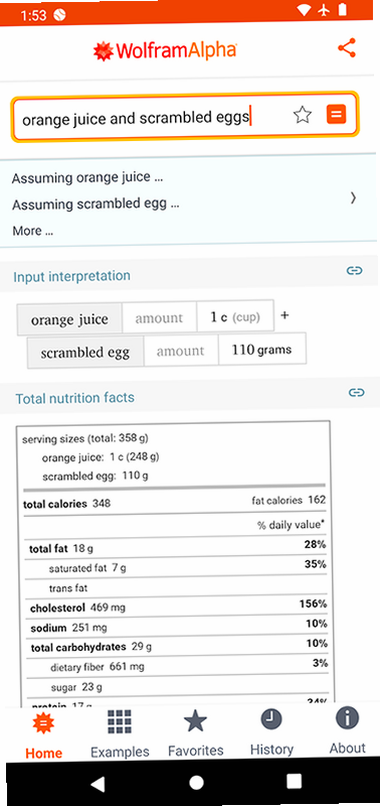Viewport: 380px width, 806px height.
Task: Tap the Android recent apps square
Action: click(x=294, y=781)
